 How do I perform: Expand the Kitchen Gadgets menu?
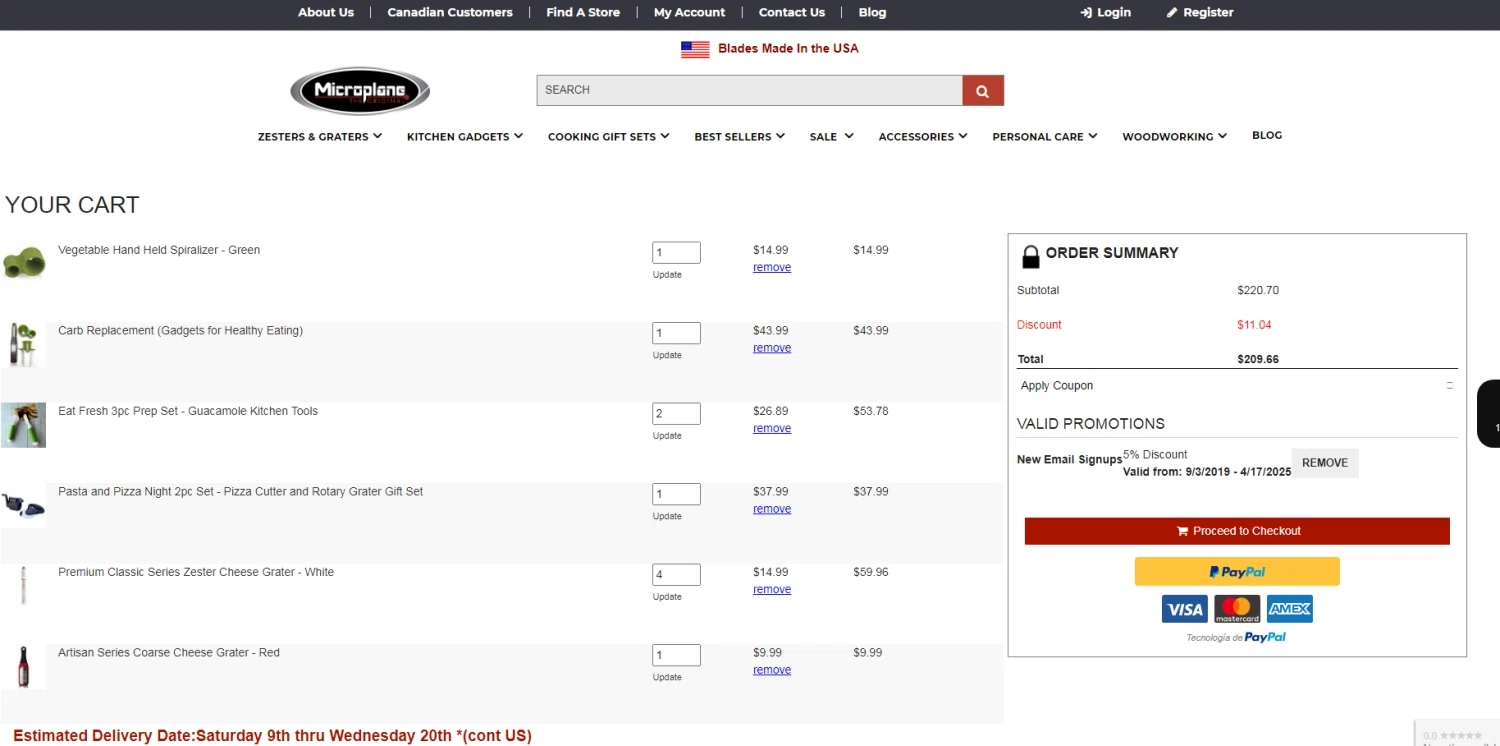pos(465,137)
